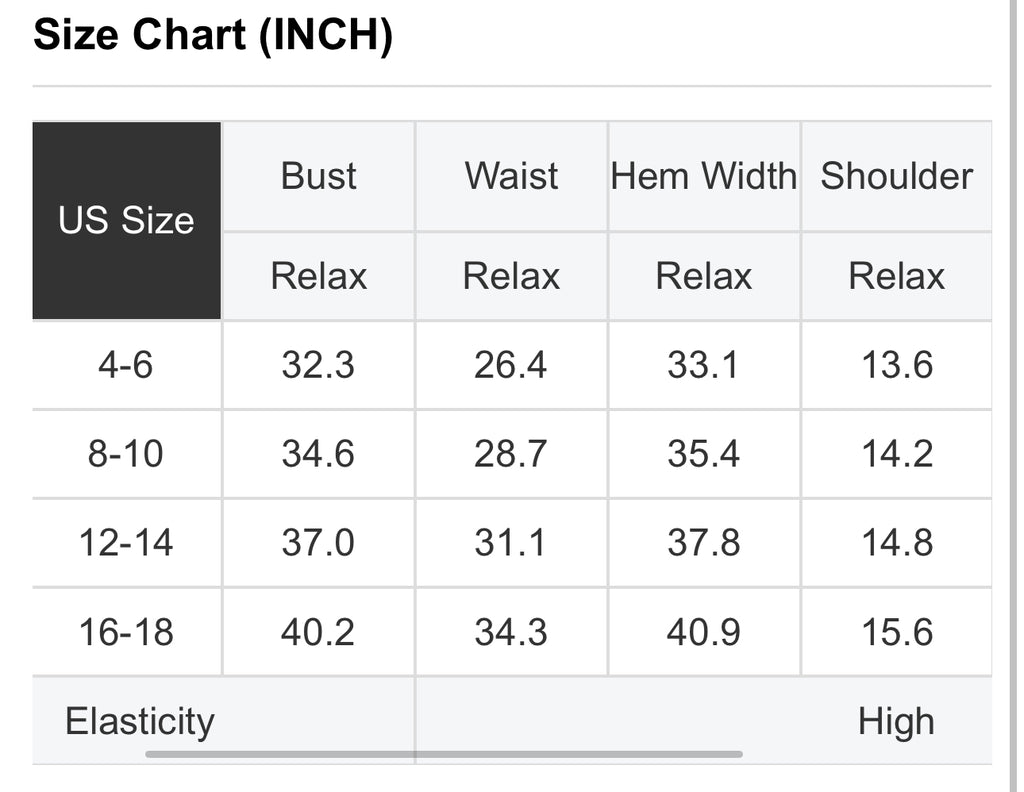Screen dimensions: 1024x792
Task: Click waist value 26.4
Action: tap(511, 364)
